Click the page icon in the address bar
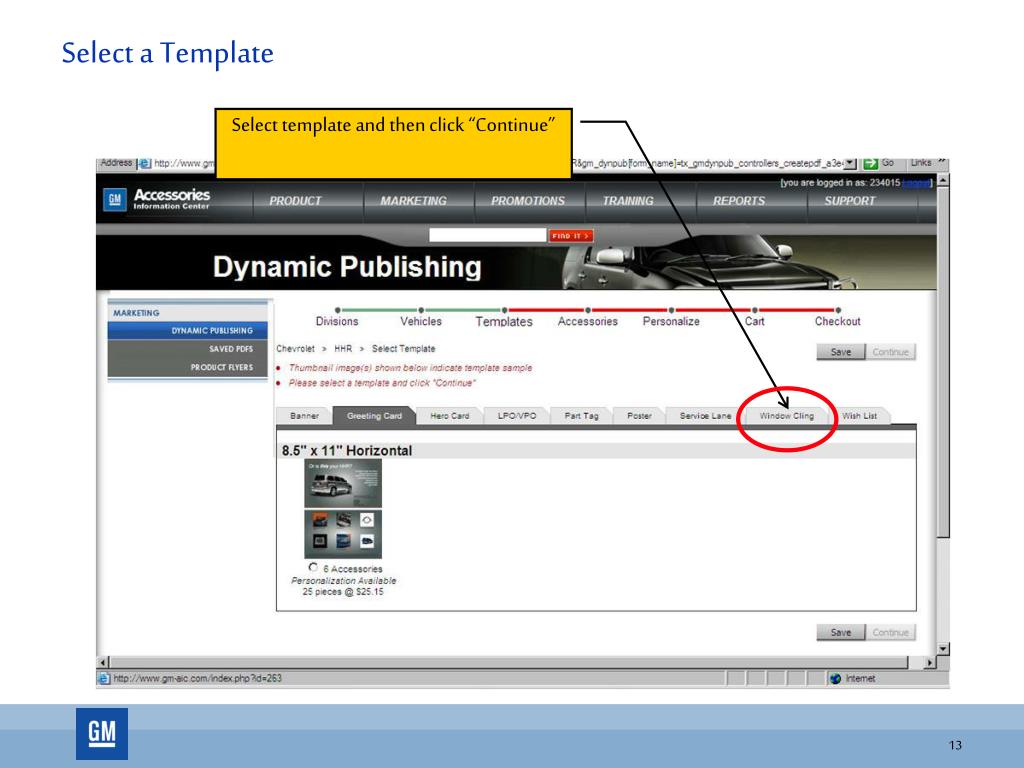 [144, 163]
